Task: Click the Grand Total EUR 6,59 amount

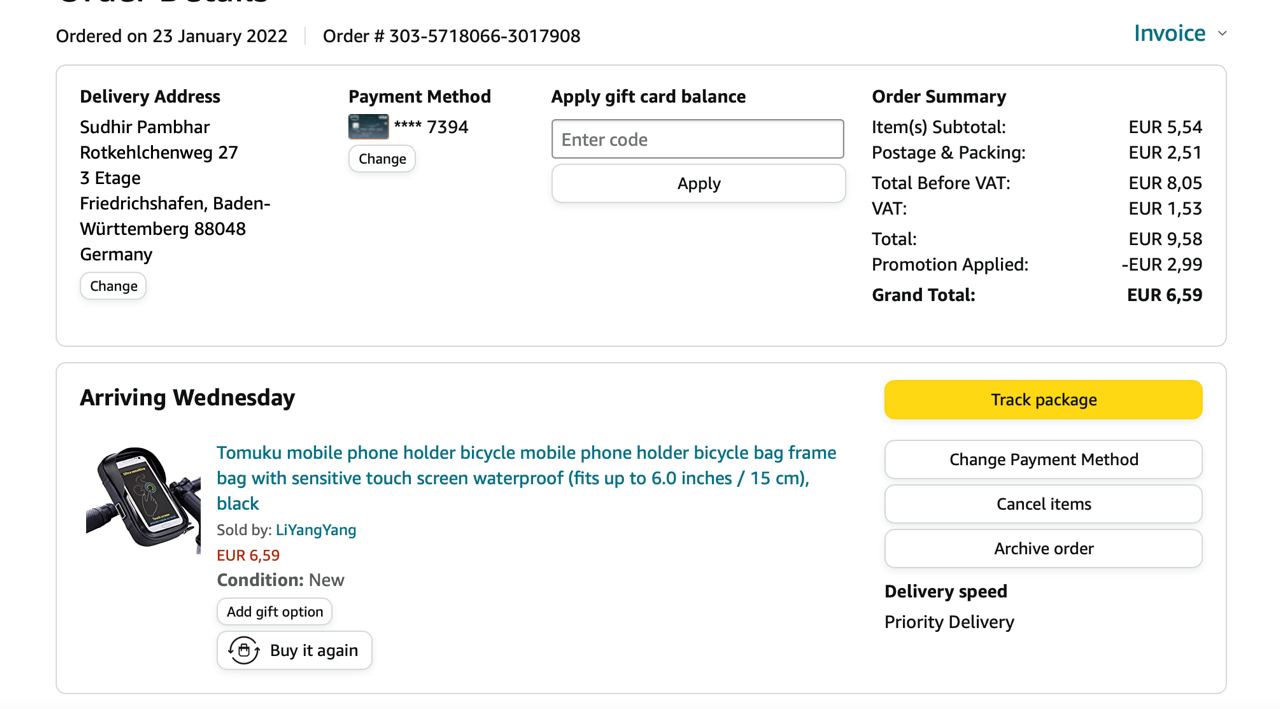Action: (x=1164, y=295)
